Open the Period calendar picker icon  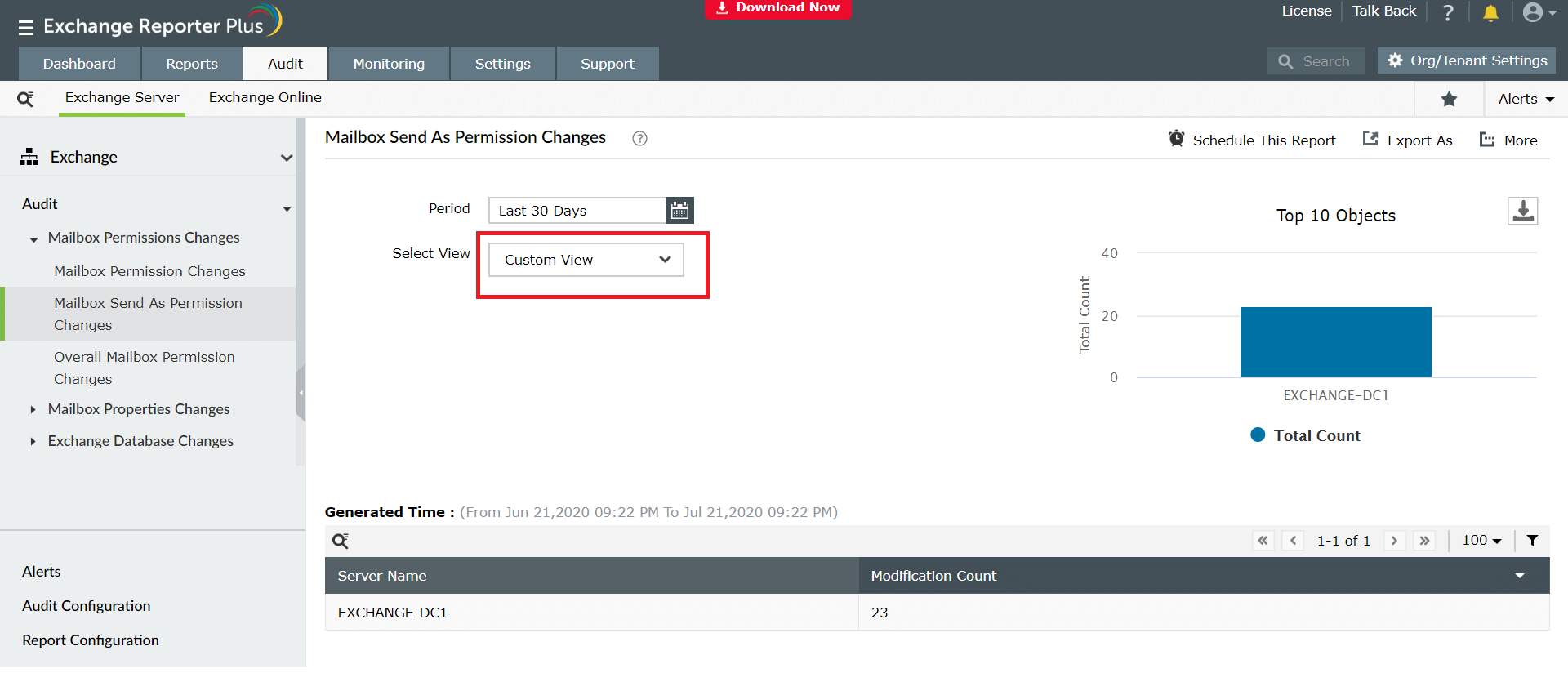coord(679,211)
